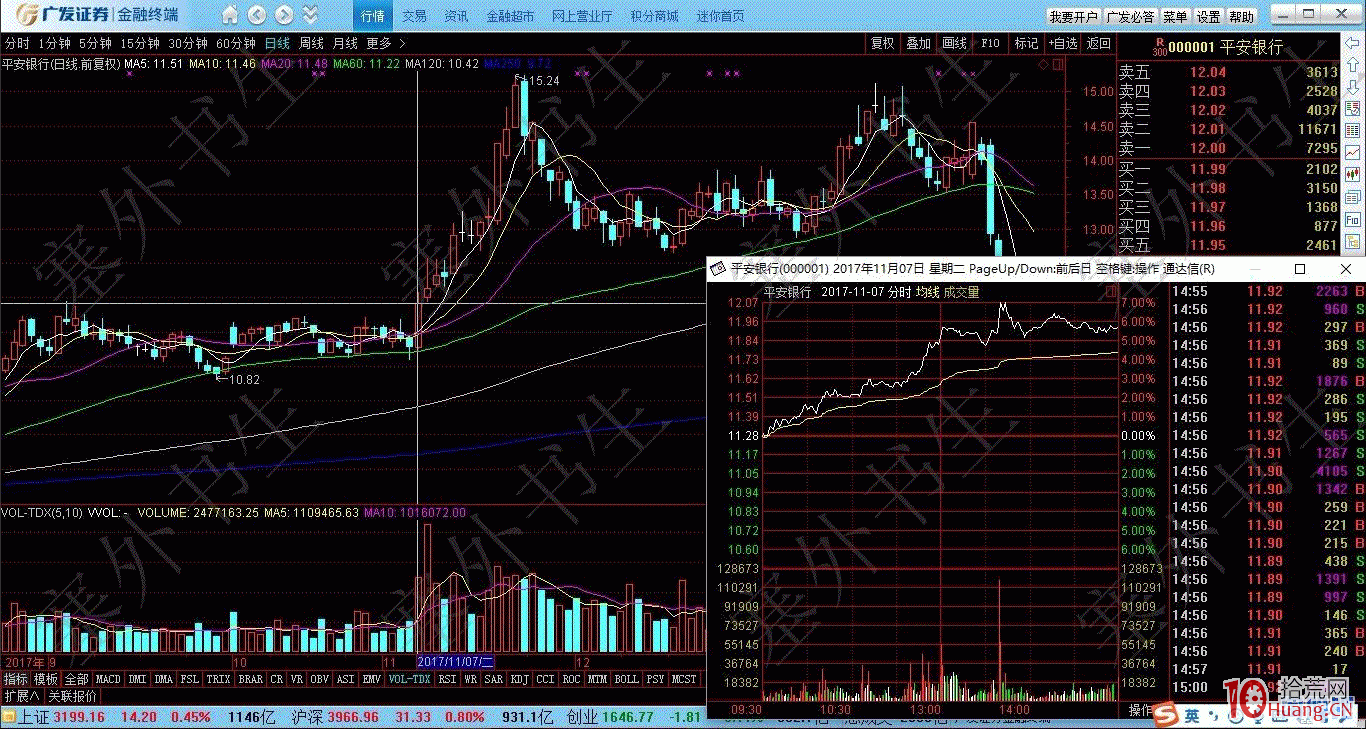Select the 60分钟 period
The width and height of the screenshot is (1366, 729).
236,43
